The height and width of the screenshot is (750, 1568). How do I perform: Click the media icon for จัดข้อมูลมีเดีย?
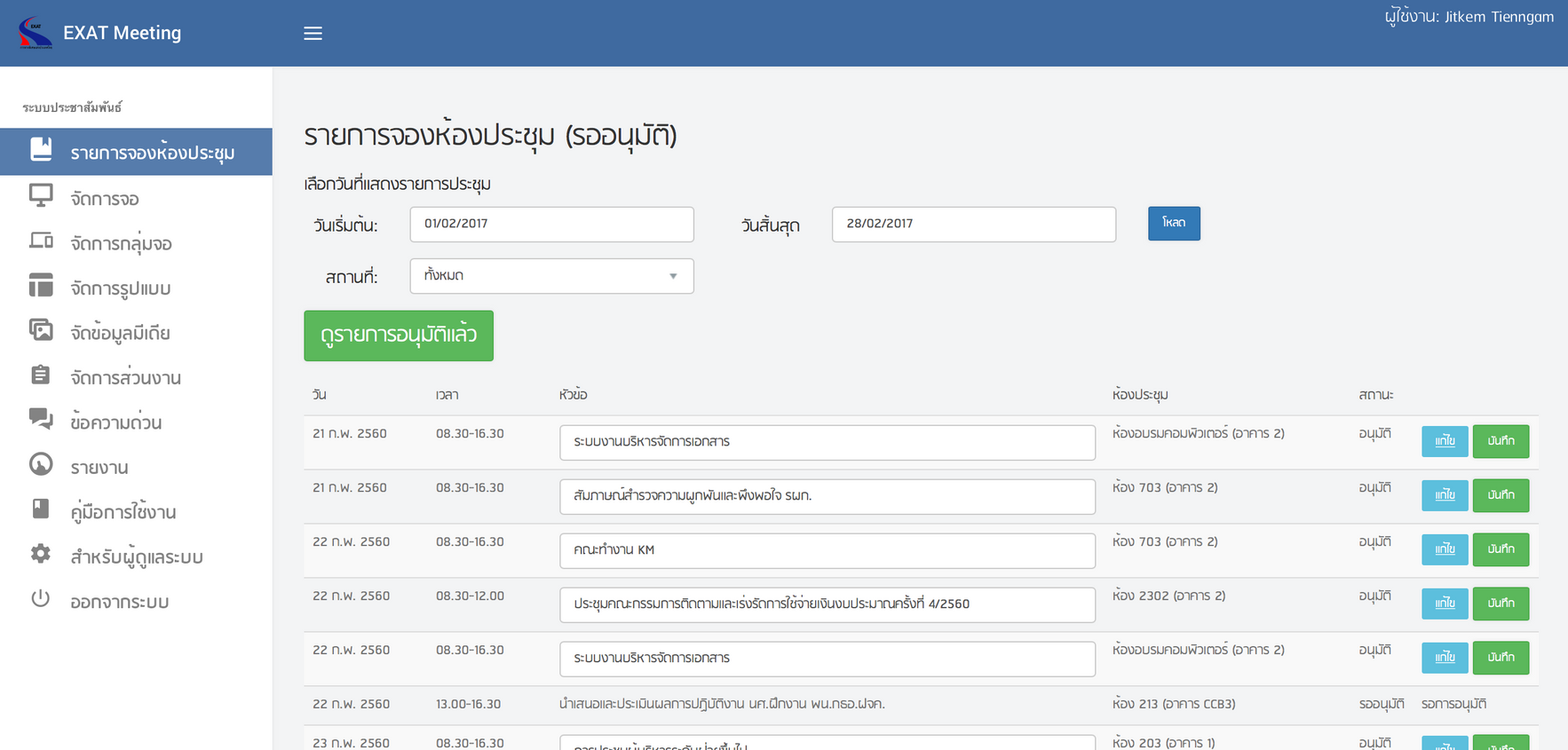click(41, 331)
